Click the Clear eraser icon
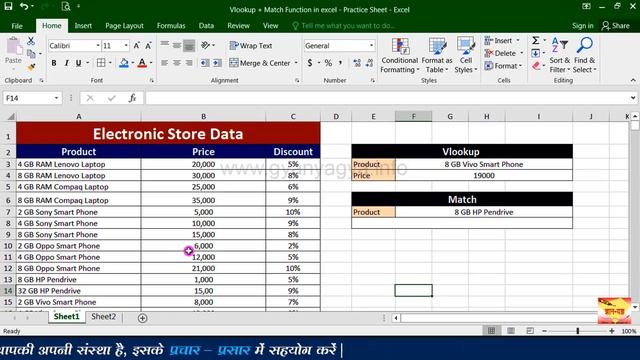This screenshot has height=360, width=640. point(536,66)
